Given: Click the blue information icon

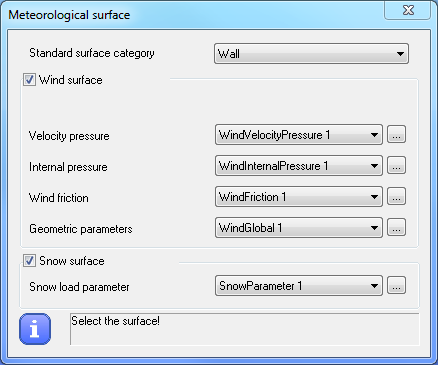Looking at the screenshot, I should [x=35, y=329].
